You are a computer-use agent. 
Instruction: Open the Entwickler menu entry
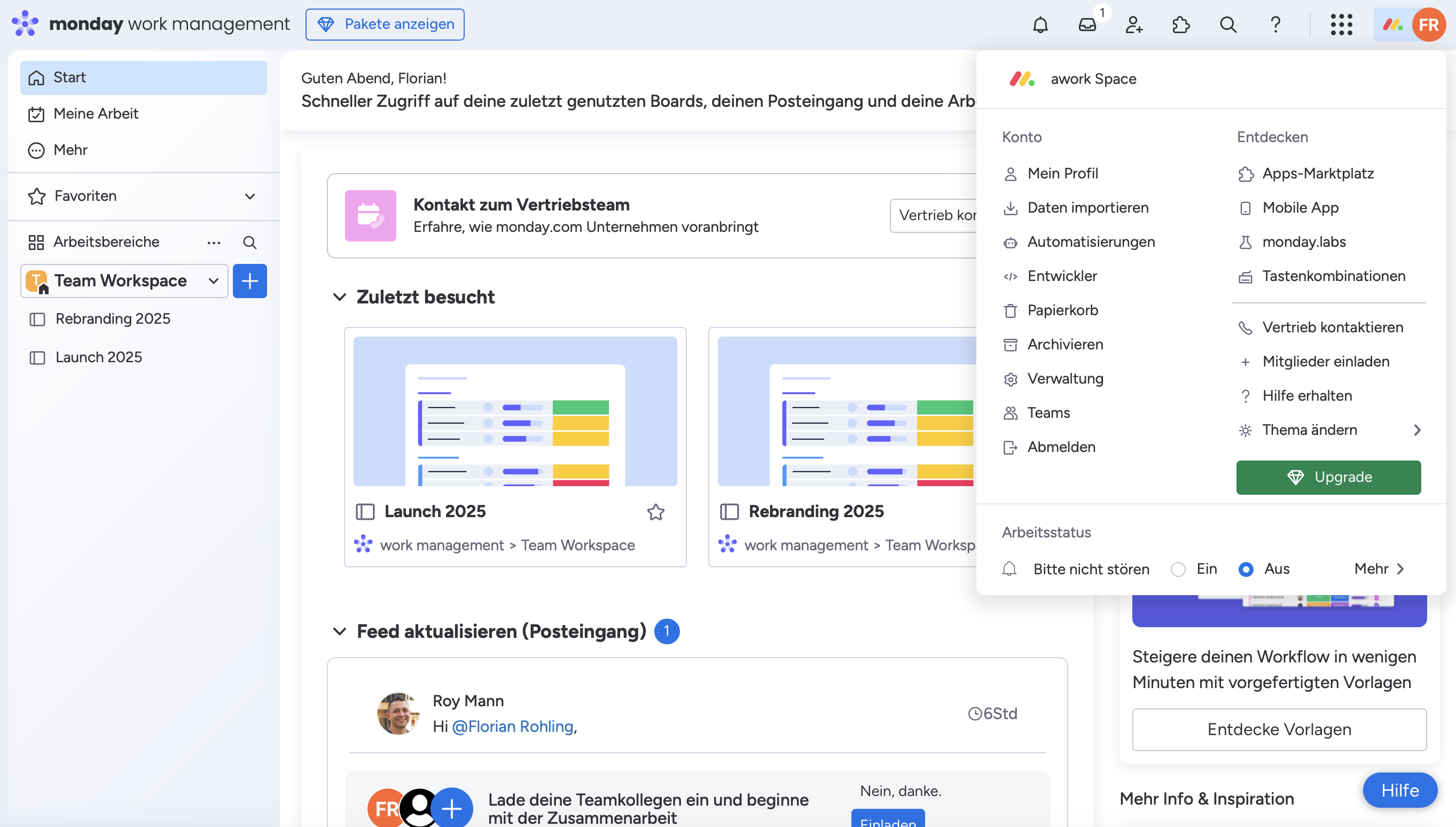click(x=1051, y=276)
